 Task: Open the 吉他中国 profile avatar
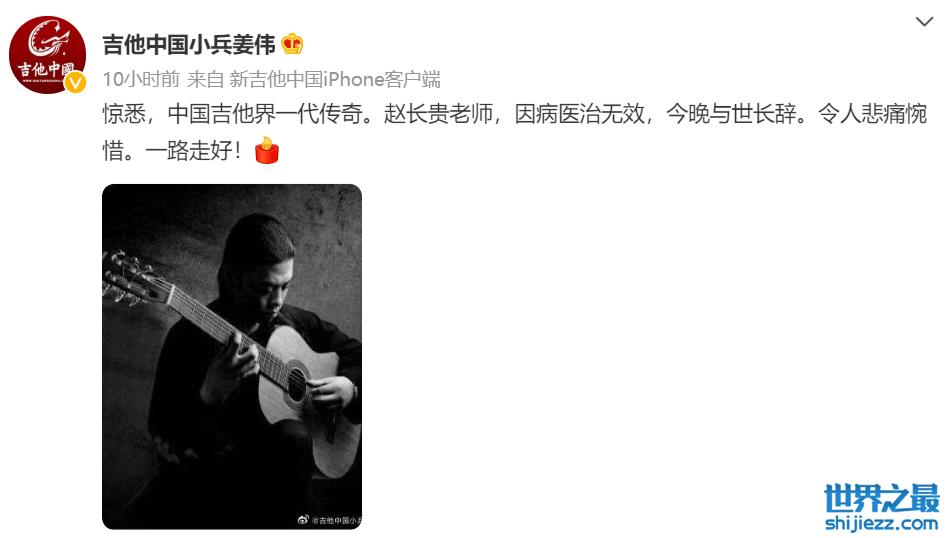[x=47, y=55]
